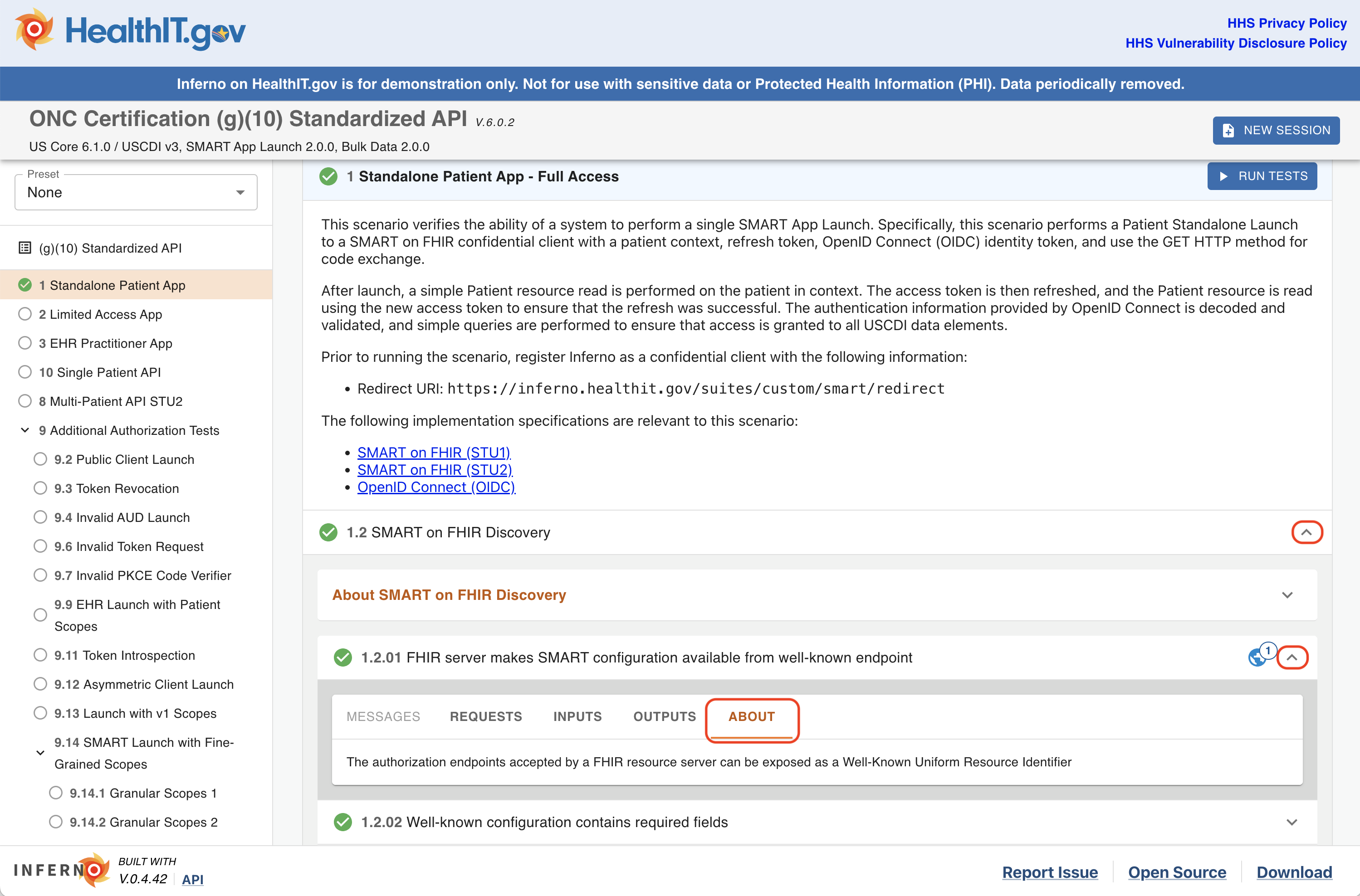Switch to the MESSAGES tab
Screen dimensions: 1360x896
tap(383, 716)
